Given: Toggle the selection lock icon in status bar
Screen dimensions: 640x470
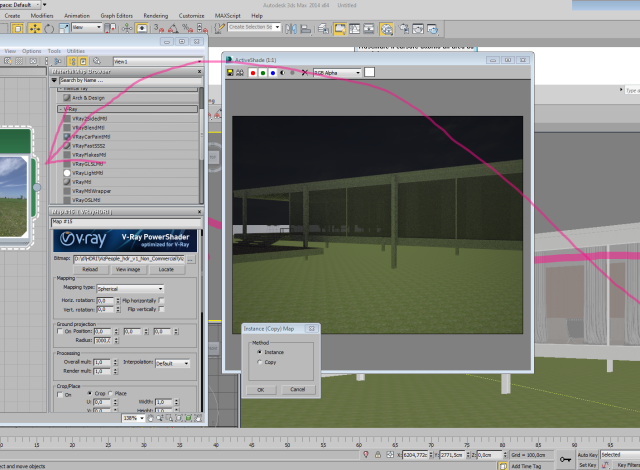Looking at the screenshot, I should [x=378, y=454].
